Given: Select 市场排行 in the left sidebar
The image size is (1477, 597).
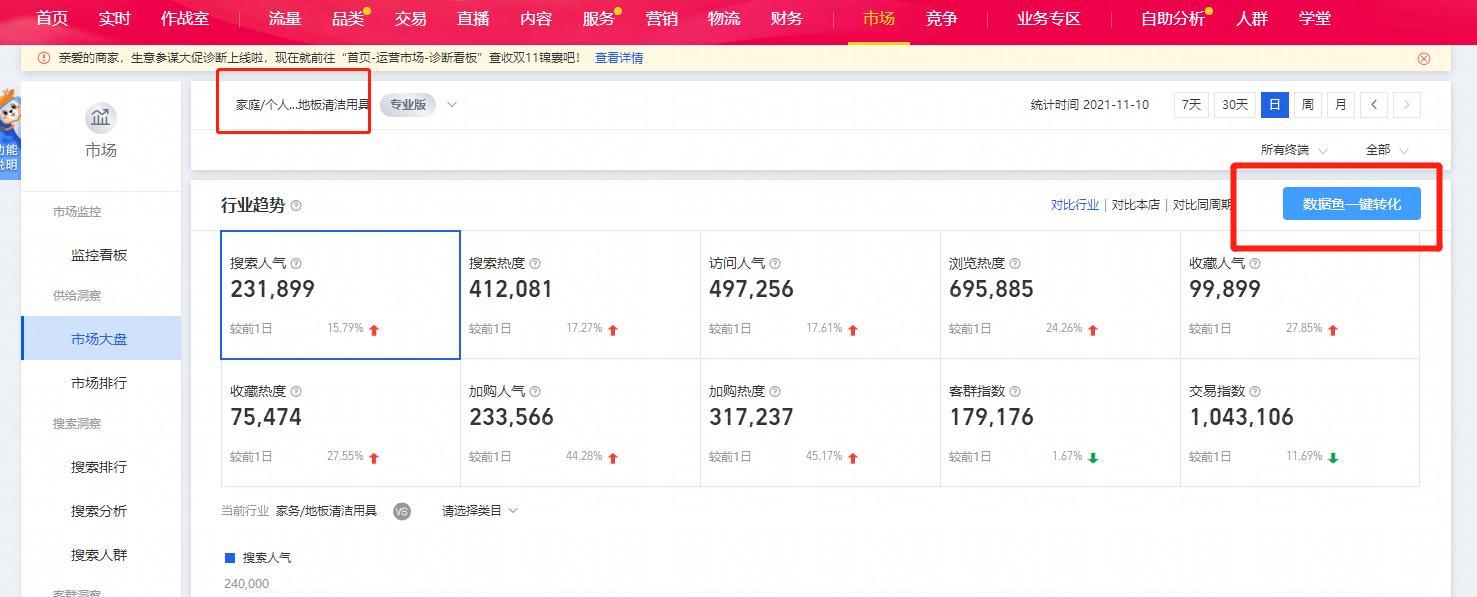Looking at the screenshot, I should [99, 383].
